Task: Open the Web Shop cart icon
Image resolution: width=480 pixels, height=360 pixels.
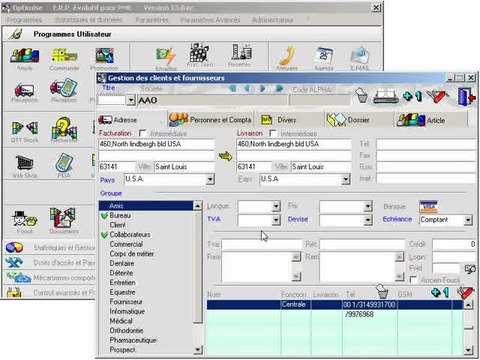Action: [25, 163]
